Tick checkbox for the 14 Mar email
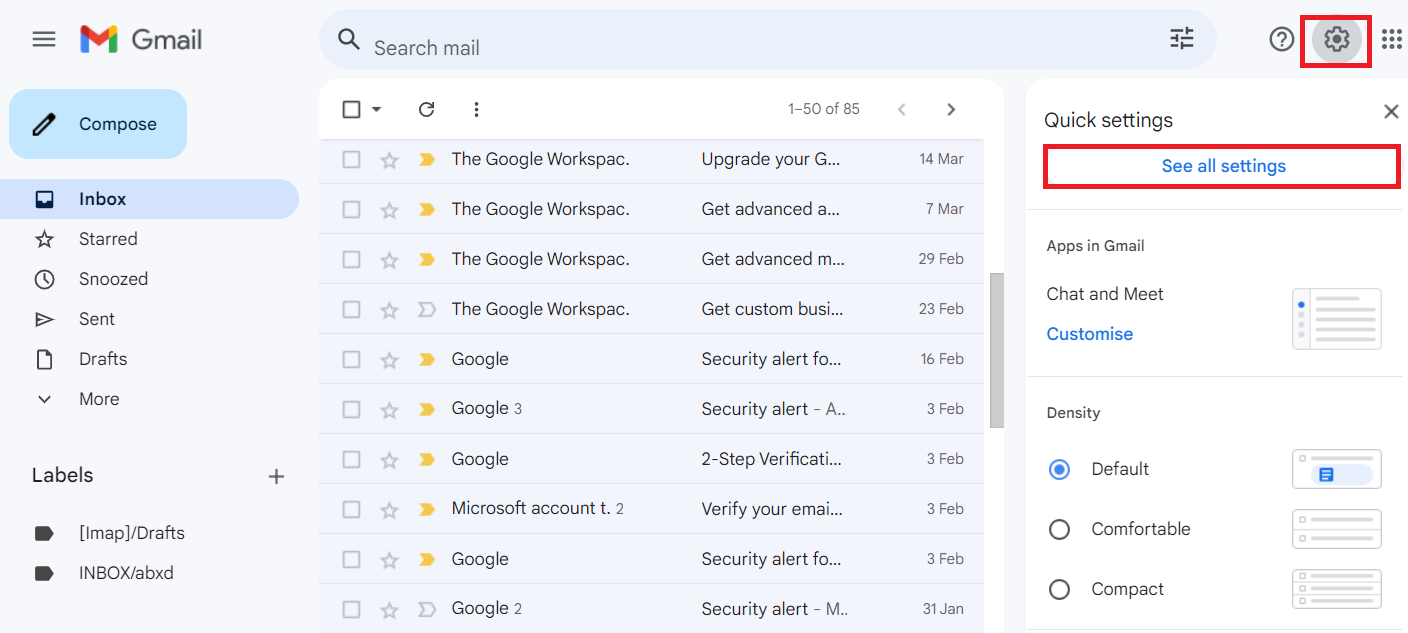The image size is (1408, 633). (x=351, y=159)
